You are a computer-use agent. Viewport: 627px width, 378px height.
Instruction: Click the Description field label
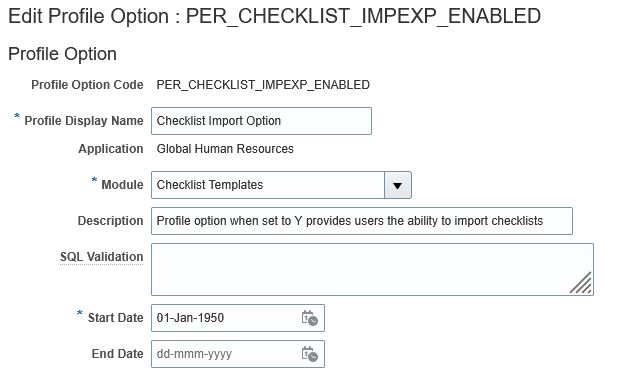point(110,221)
